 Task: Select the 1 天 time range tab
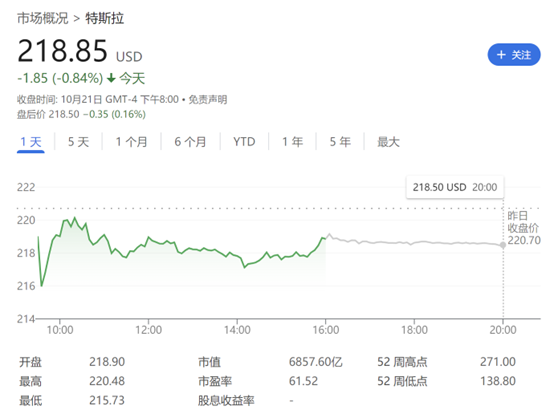click(x=31, y=142)
